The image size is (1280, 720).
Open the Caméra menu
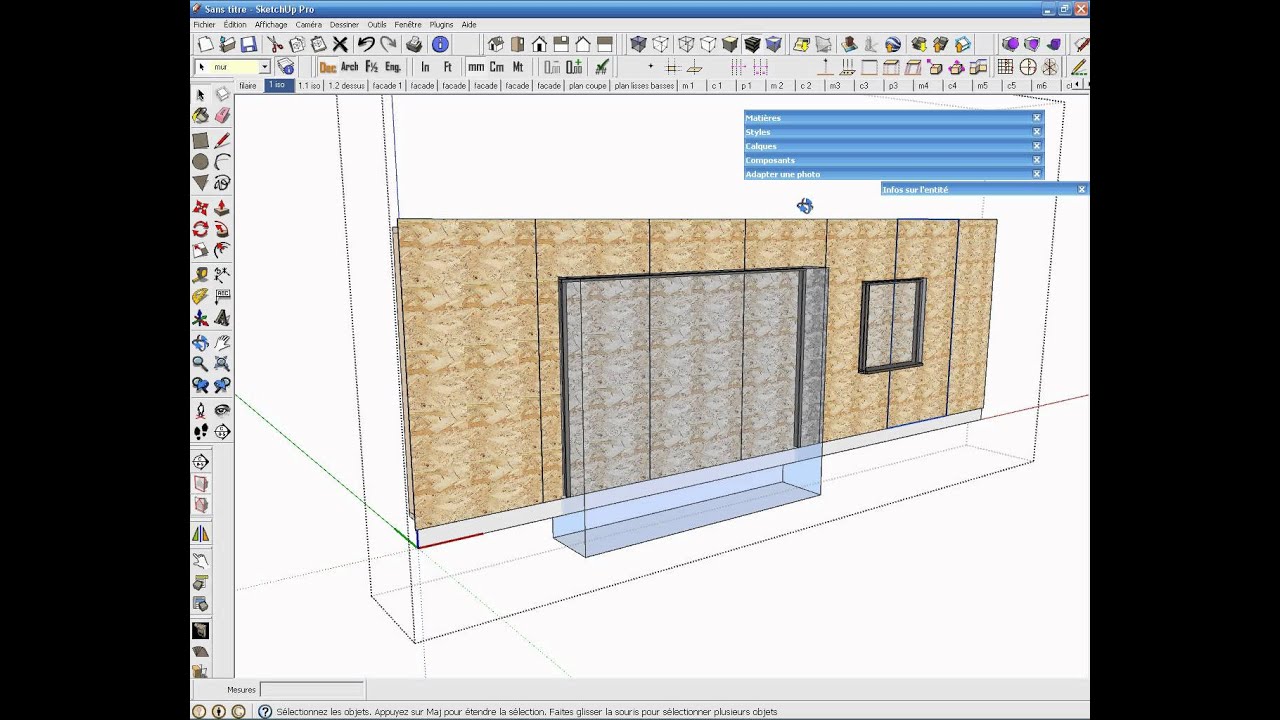(x=309, y=24)
